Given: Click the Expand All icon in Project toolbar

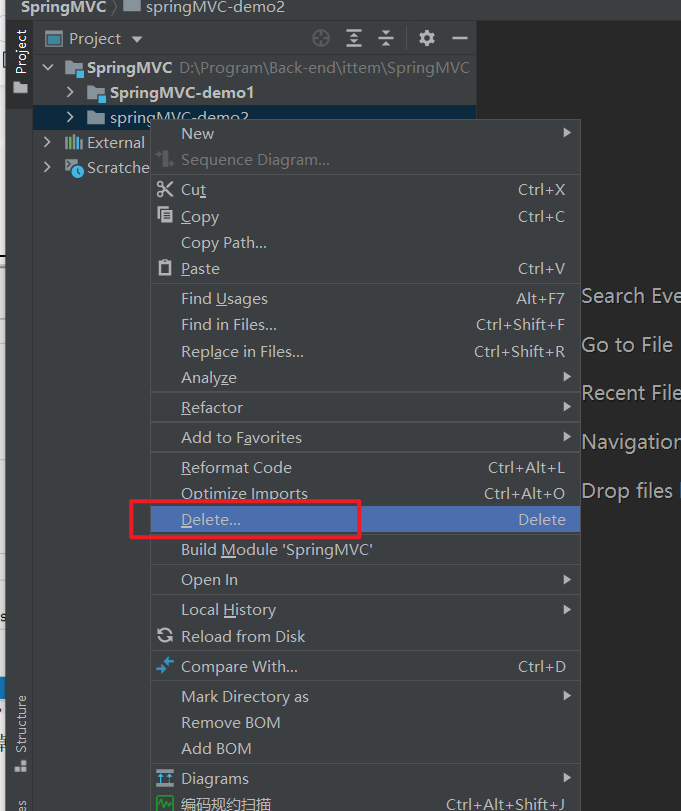Looking at the screenshot, I should click(x=354, y=38).
